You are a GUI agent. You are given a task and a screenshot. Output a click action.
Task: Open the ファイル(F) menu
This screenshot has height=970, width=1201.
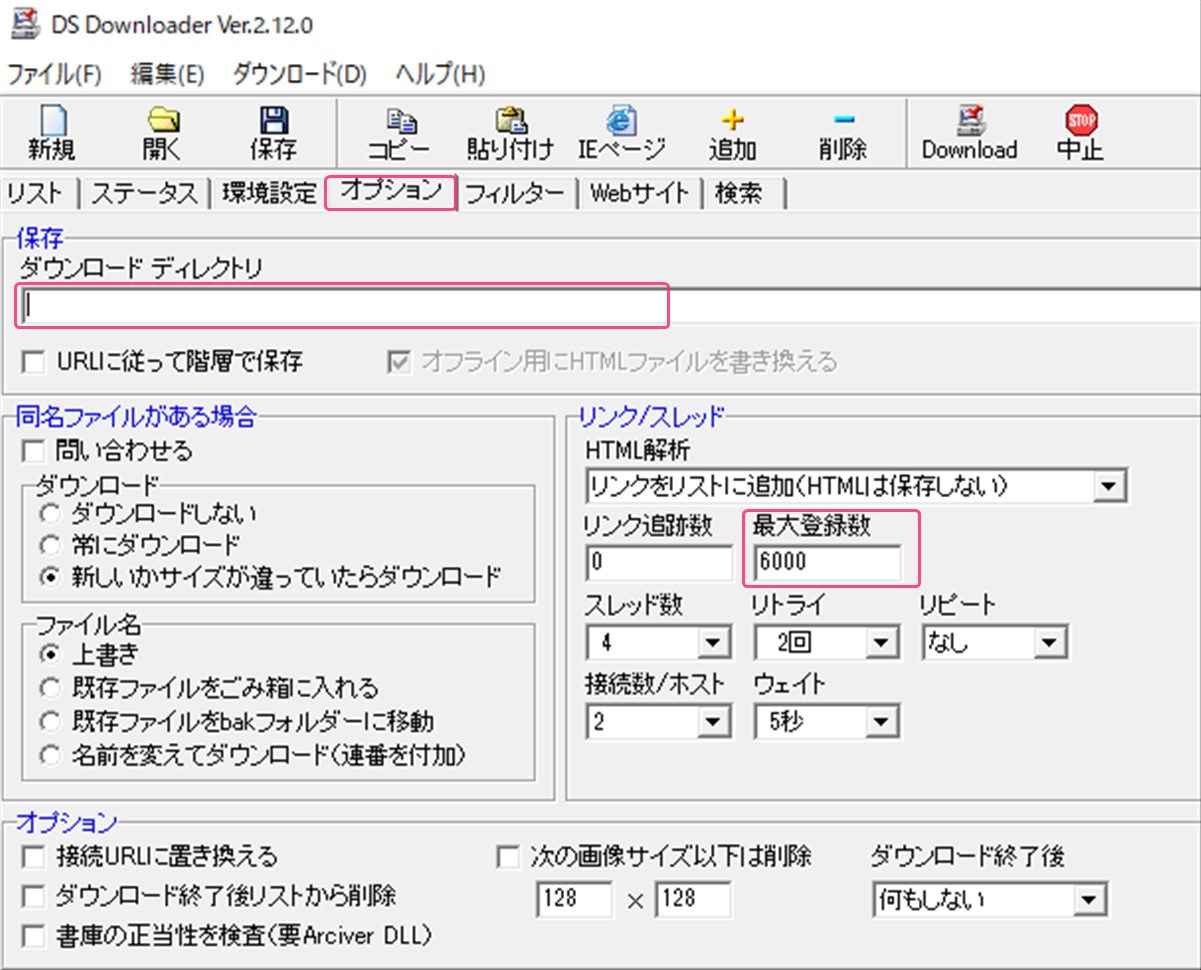(55, 74)
